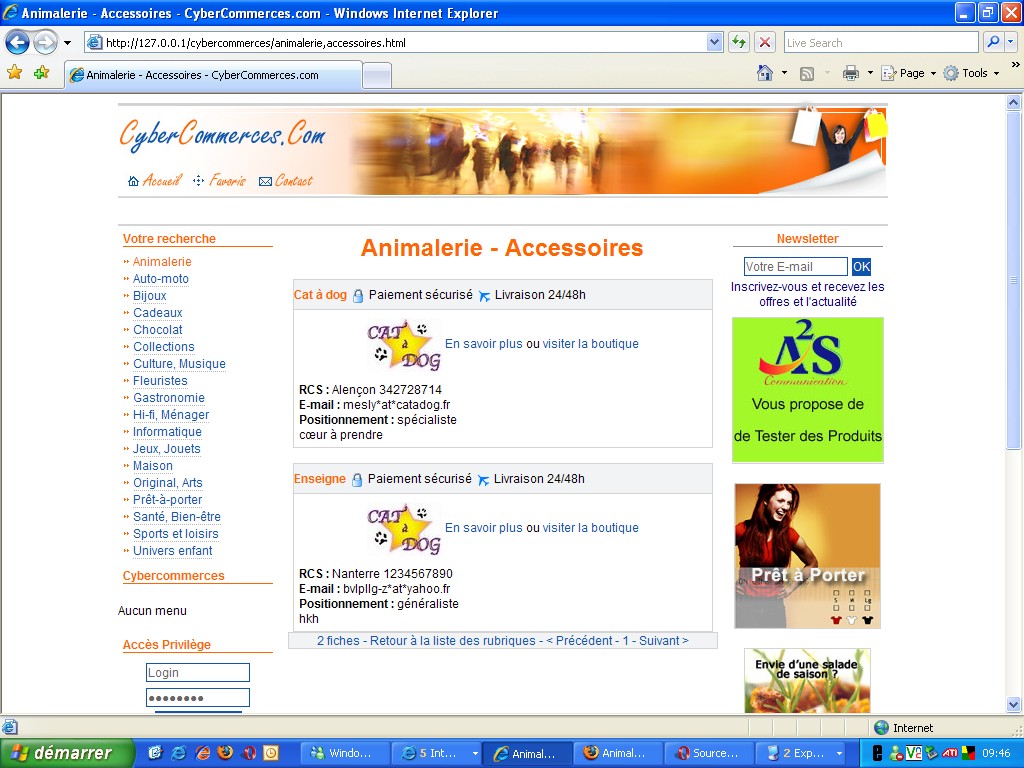Expand the Print options dropdown arrow
This screenshot has width=1024, height=768.
870,73
